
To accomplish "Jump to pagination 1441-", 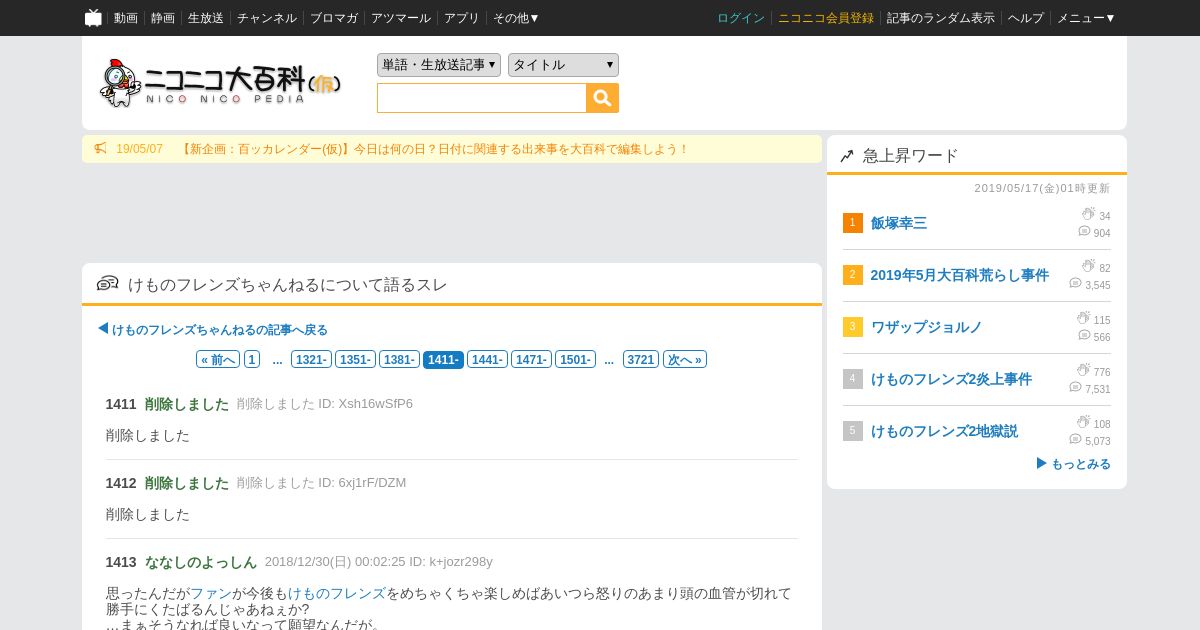I will click(487, 359).
